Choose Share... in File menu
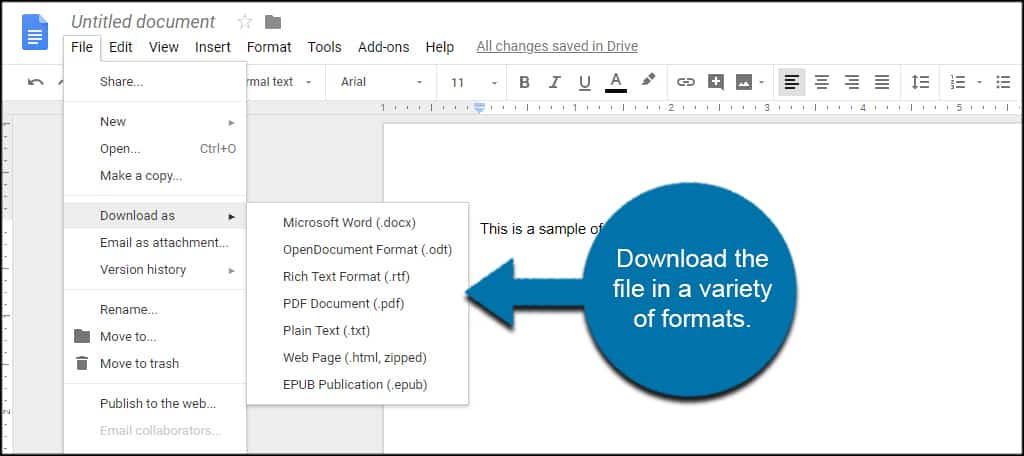Screen dimensions: 1024x456 (x=155, y=82)
